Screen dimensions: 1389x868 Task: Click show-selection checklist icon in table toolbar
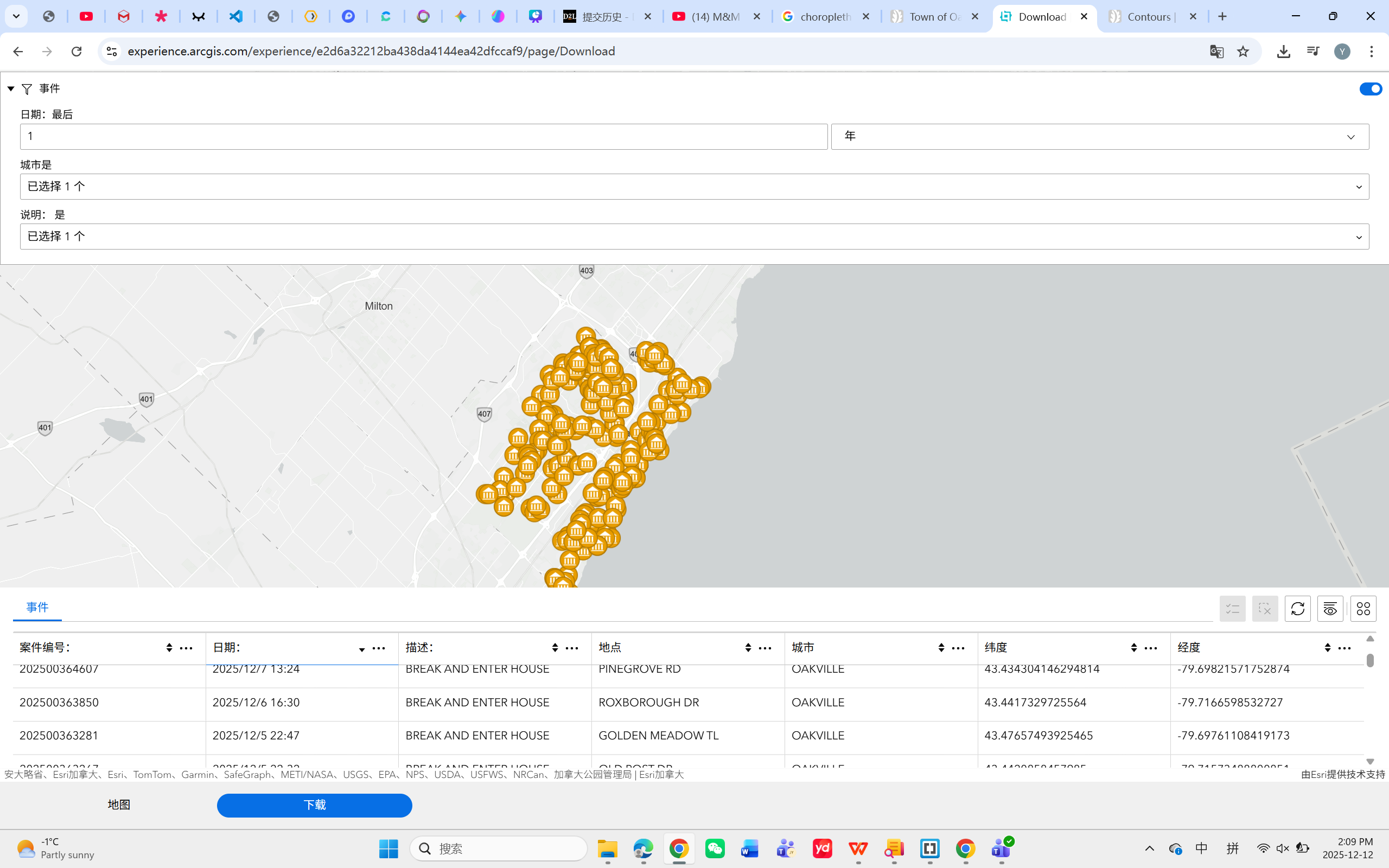pyautogui.click(x=1232, y=609)
